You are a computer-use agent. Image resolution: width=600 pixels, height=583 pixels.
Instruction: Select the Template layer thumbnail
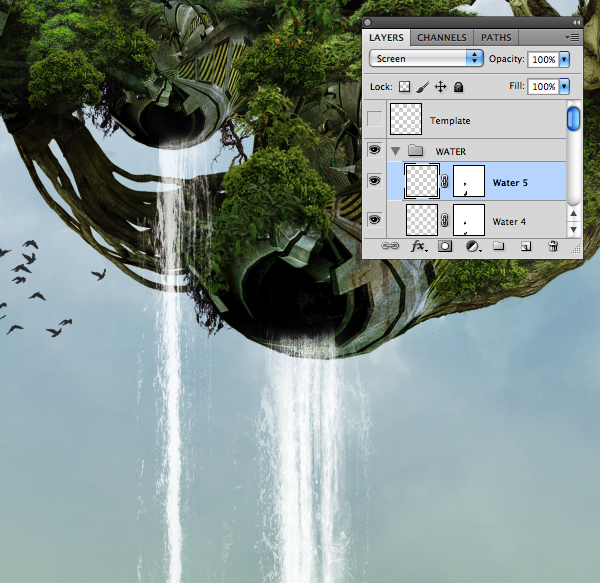pos(406,119)
